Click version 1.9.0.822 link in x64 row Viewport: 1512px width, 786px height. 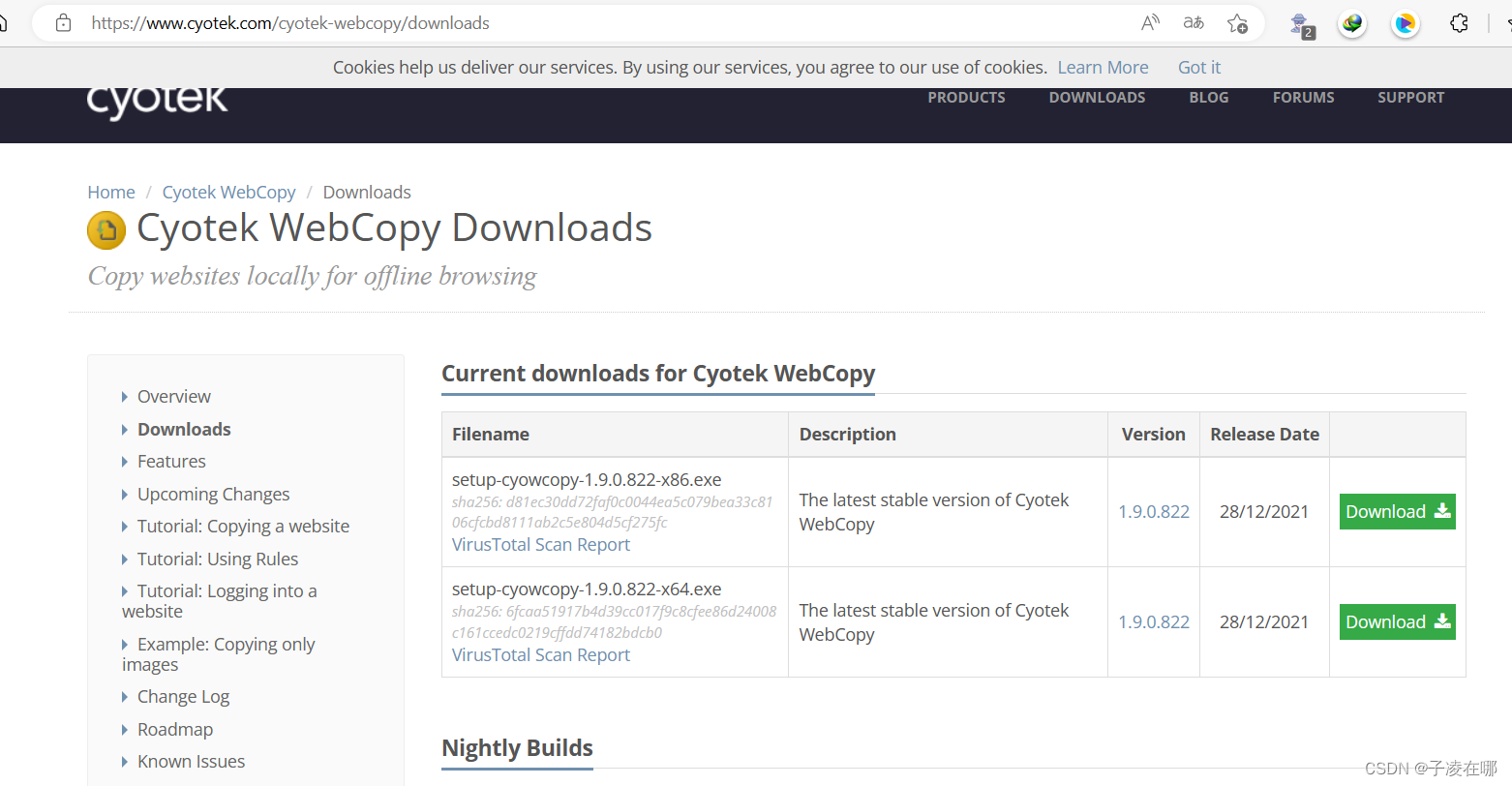pos(1154,622)
